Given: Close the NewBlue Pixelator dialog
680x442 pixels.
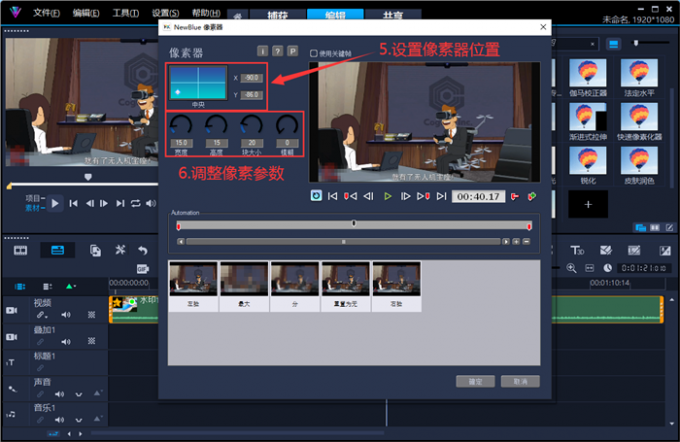Looking at the screenshot, I should [x=543, y=27].
